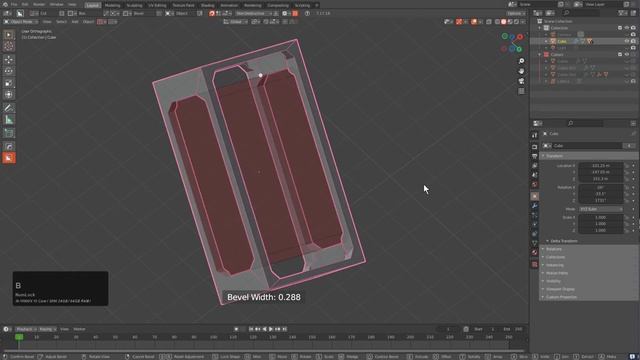Image resolution: width=640 pixels, height=360 pixels.
Task: Open the viewport Select menu
Action: click(x=61, y=22)
